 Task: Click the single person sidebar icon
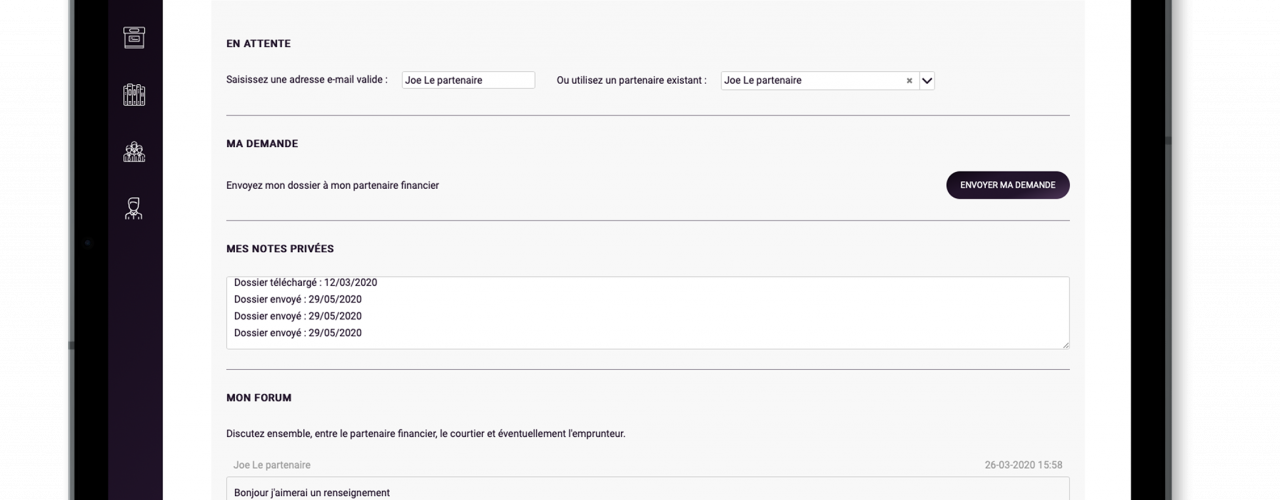point(134,208)
